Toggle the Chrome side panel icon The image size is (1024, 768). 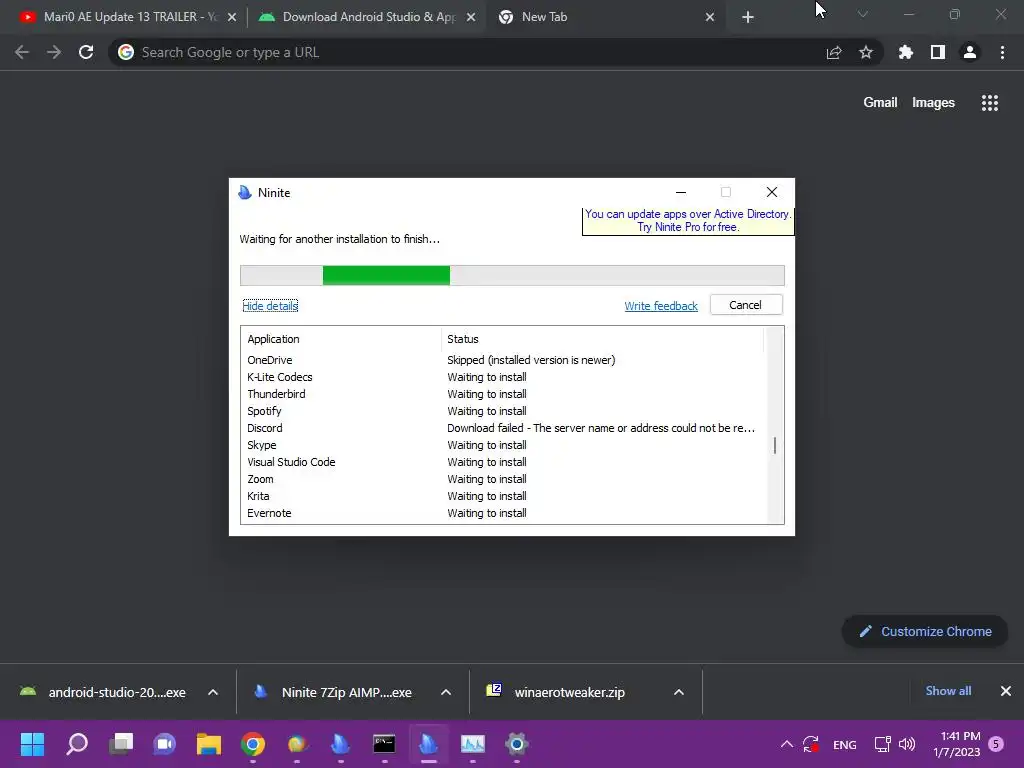click(938, 52)
